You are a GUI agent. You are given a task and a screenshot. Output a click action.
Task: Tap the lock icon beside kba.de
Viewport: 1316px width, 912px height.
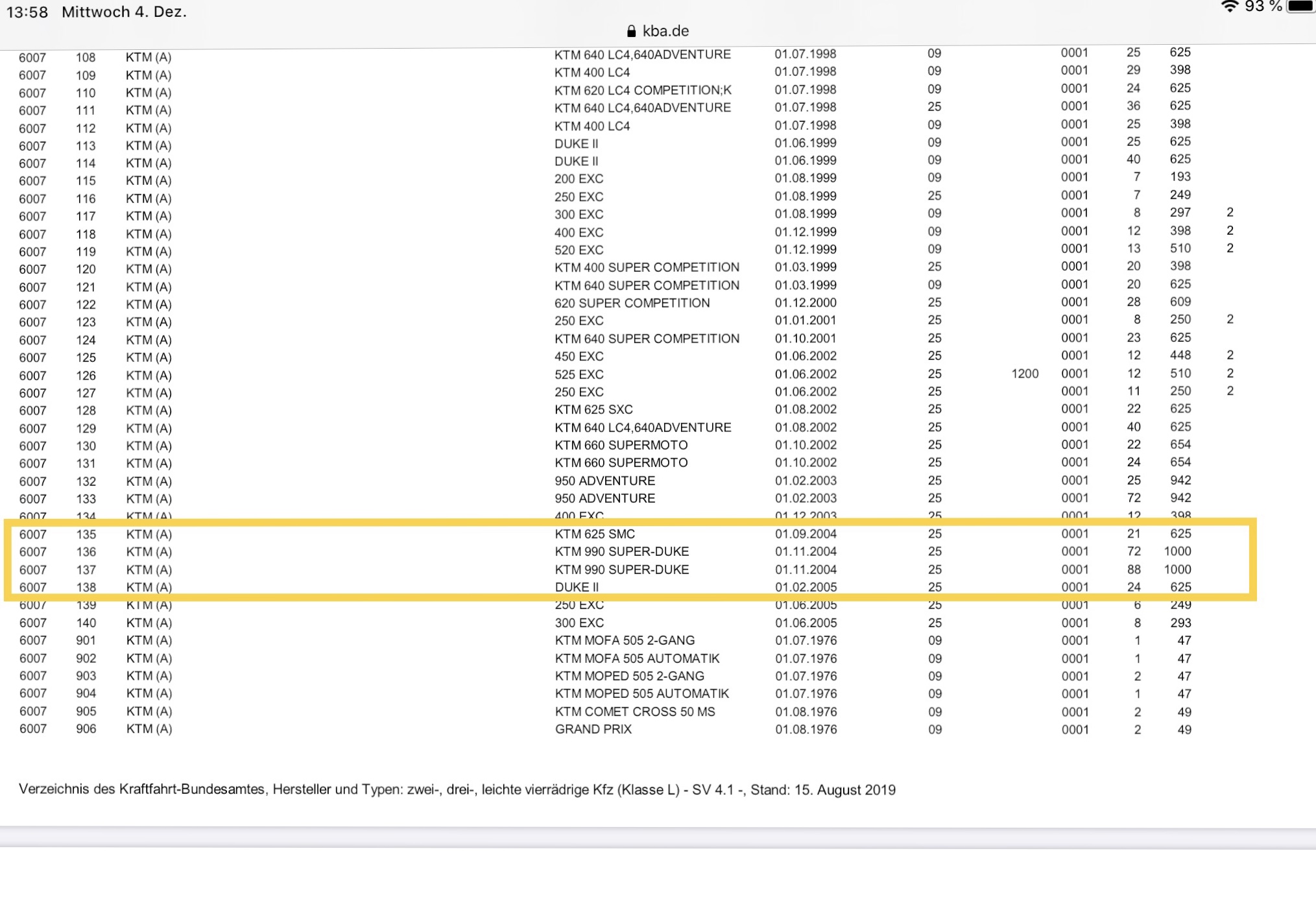pos(631,31)
